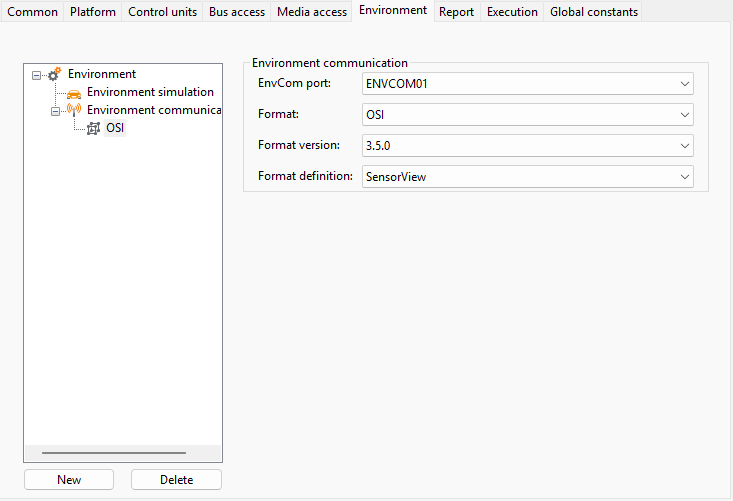Open the EnvCom port dropdown
Screen dimensions: 733x501
click(x=528, y=84)
